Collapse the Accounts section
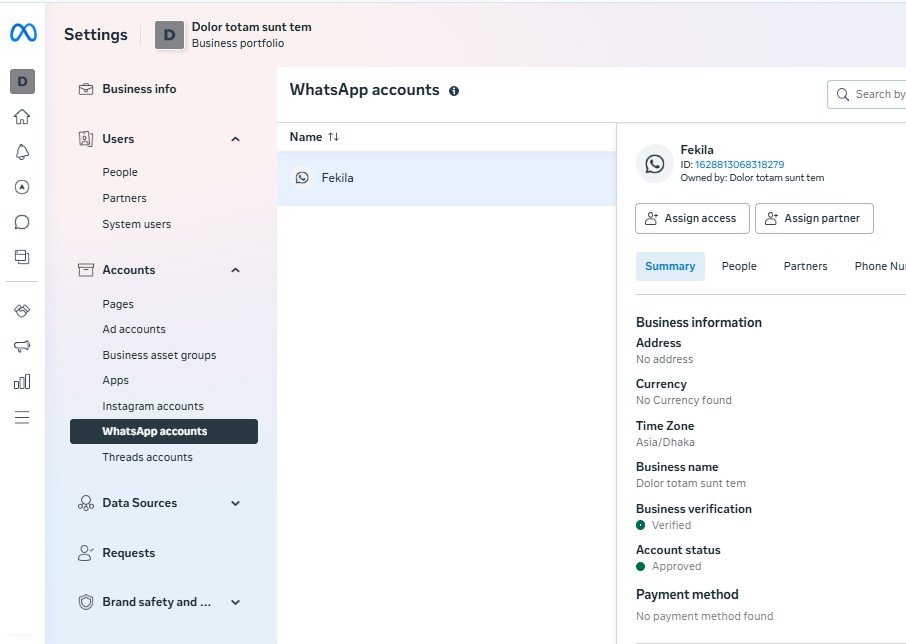906x644 pixels. [x=235, y=270]
